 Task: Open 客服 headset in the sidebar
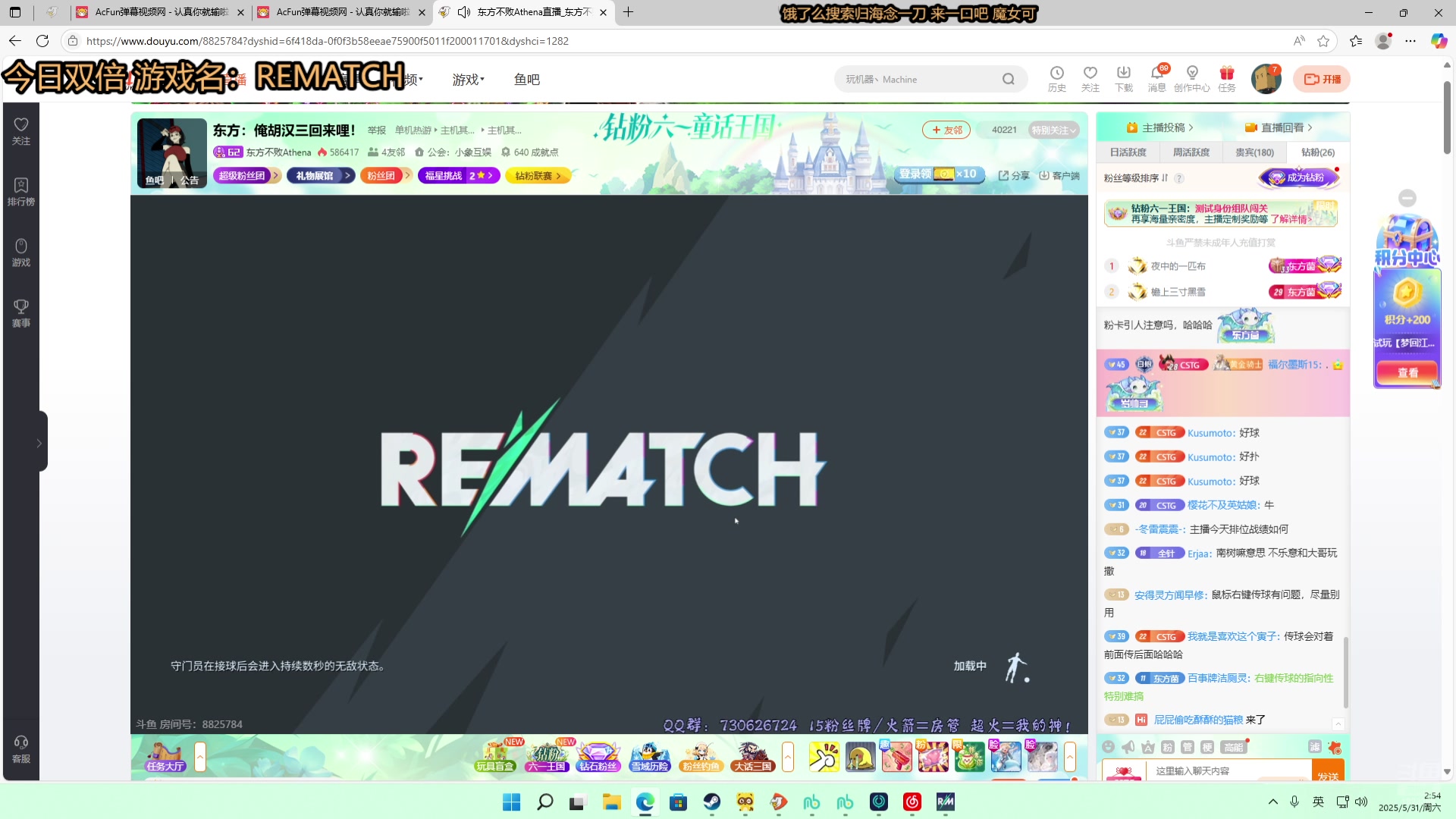[21, 749]
